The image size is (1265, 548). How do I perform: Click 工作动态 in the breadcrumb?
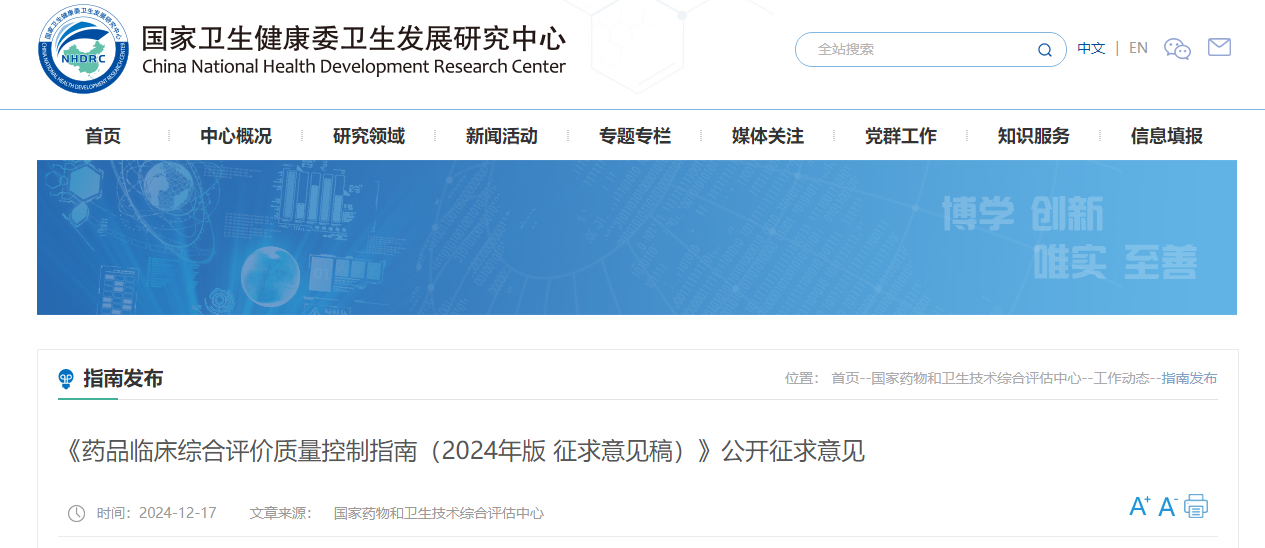[x=1121, y=378]
